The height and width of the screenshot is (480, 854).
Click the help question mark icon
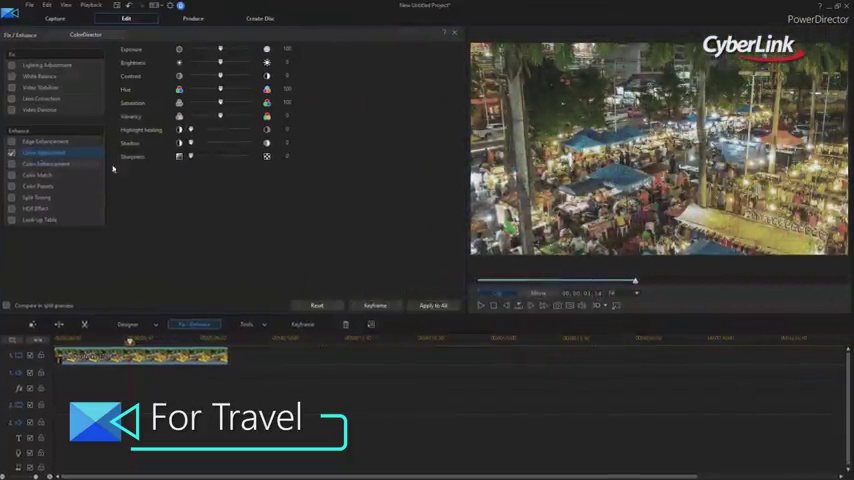[x=444, y=33]
